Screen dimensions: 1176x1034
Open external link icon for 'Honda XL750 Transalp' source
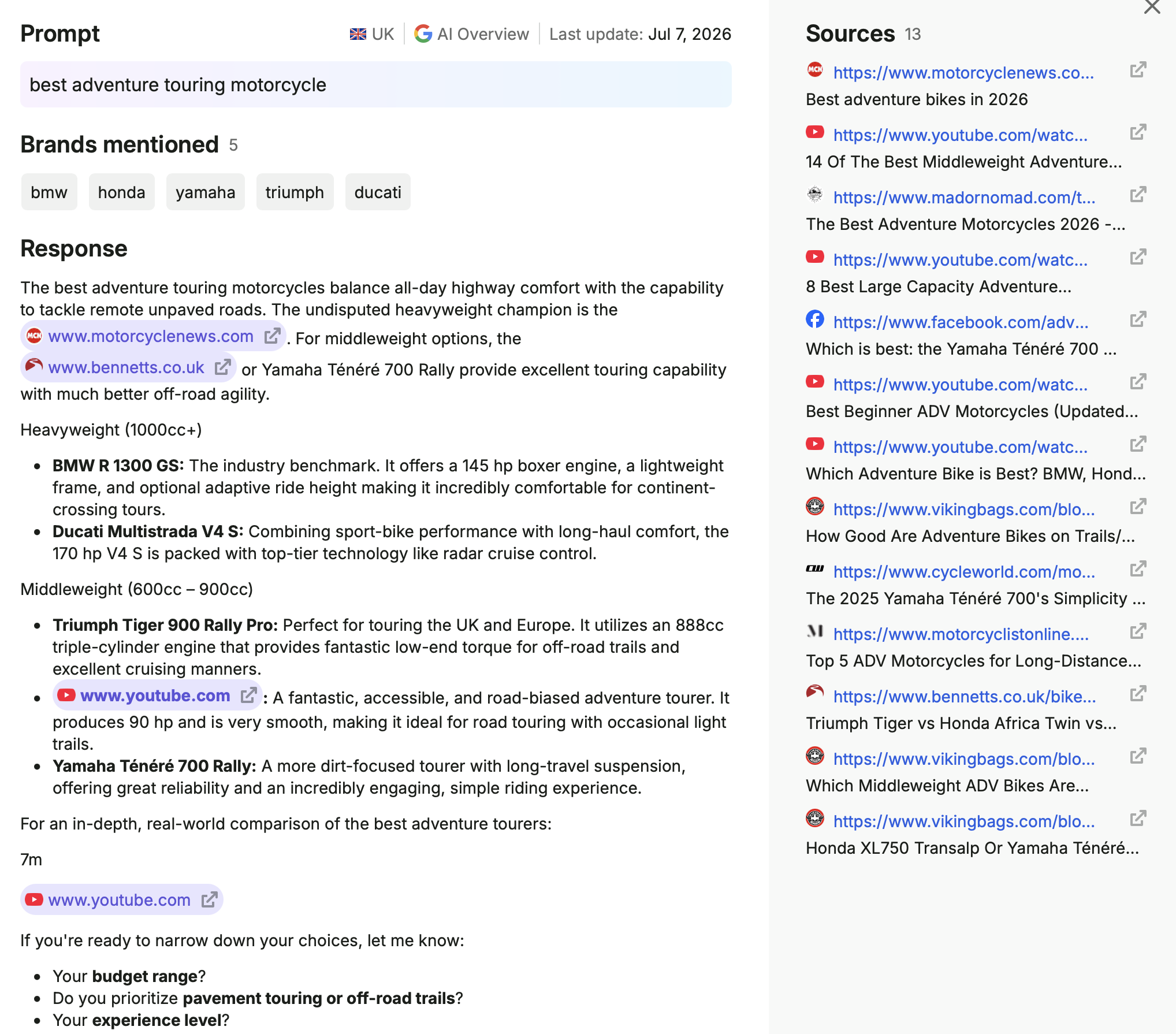click(x=1138, y=819)
